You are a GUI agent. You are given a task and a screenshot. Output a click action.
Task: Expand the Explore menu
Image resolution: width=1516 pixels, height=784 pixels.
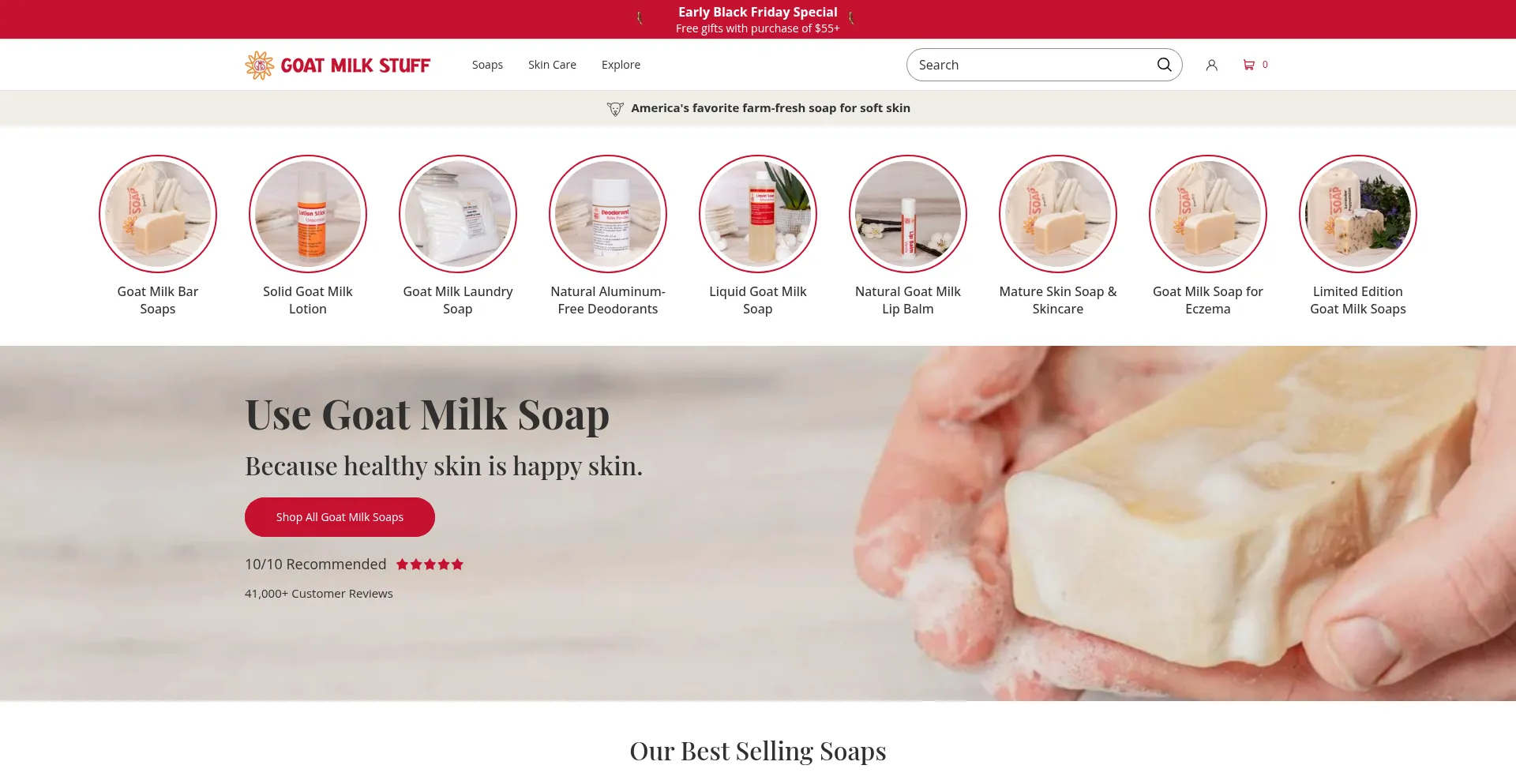[x=621, y=65]
